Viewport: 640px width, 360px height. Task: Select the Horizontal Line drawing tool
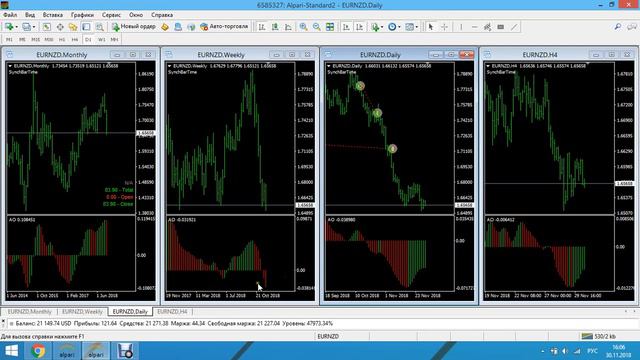474,27
